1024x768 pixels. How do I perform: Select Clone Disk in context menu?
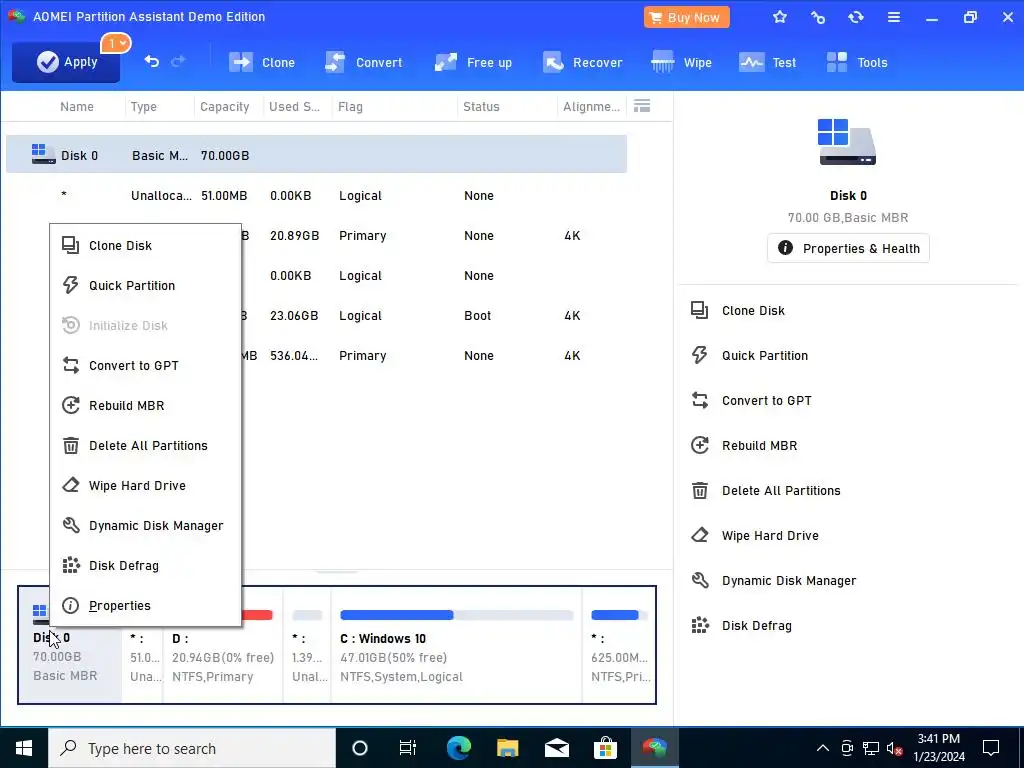click(x=146, y=246)
